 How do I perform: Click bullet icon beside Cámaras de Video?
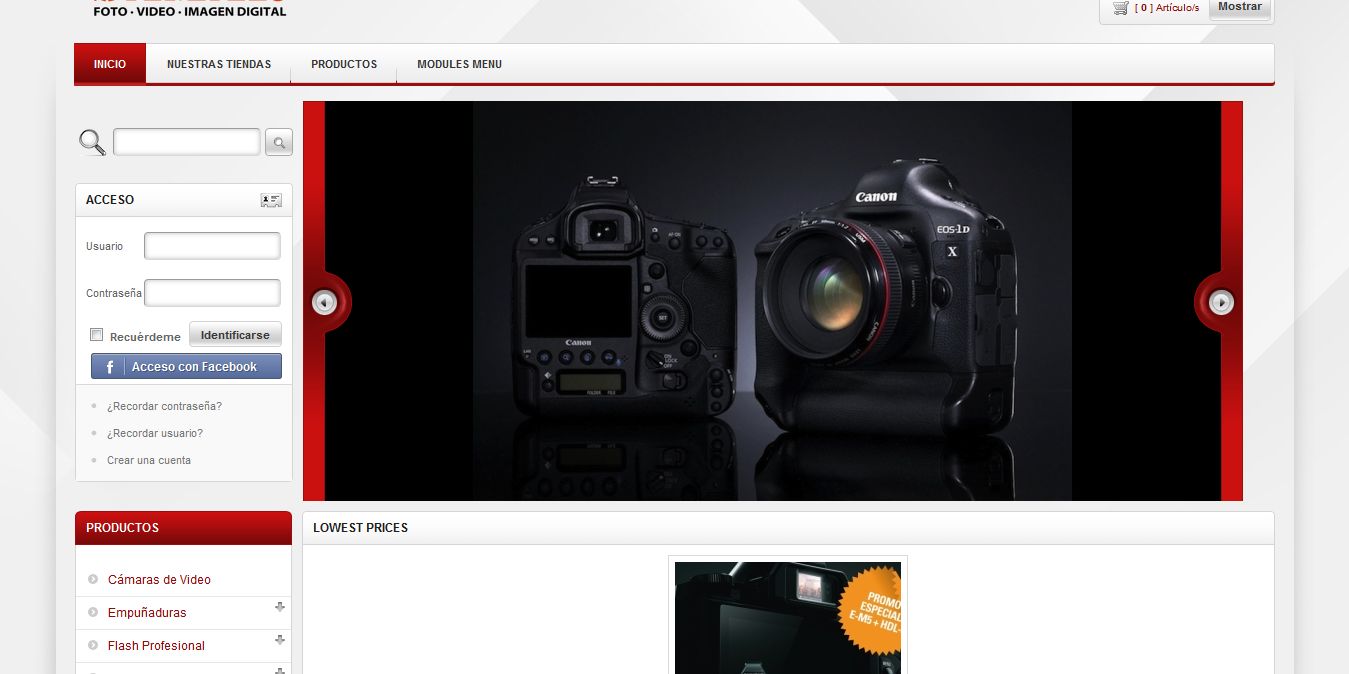[x=93, y=579]
